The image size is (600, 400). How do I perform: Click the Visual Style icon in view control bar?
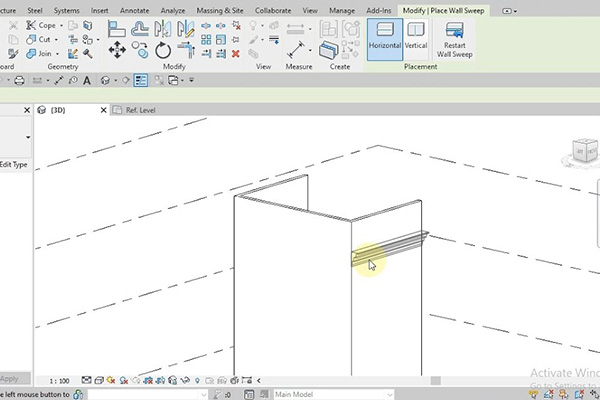(99, 380)
